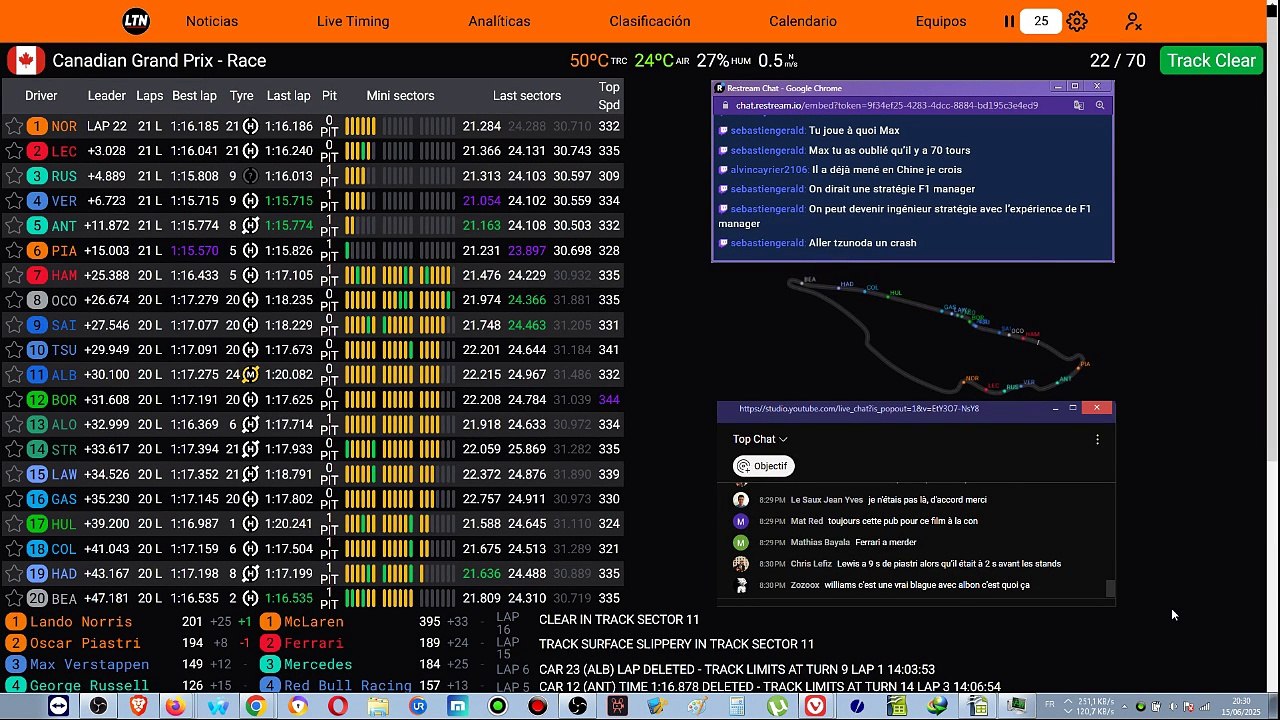Open uTorrent from the taskbar
Image resolution: width=1280 pixels, height=720 pixels.
pos(777,706)
